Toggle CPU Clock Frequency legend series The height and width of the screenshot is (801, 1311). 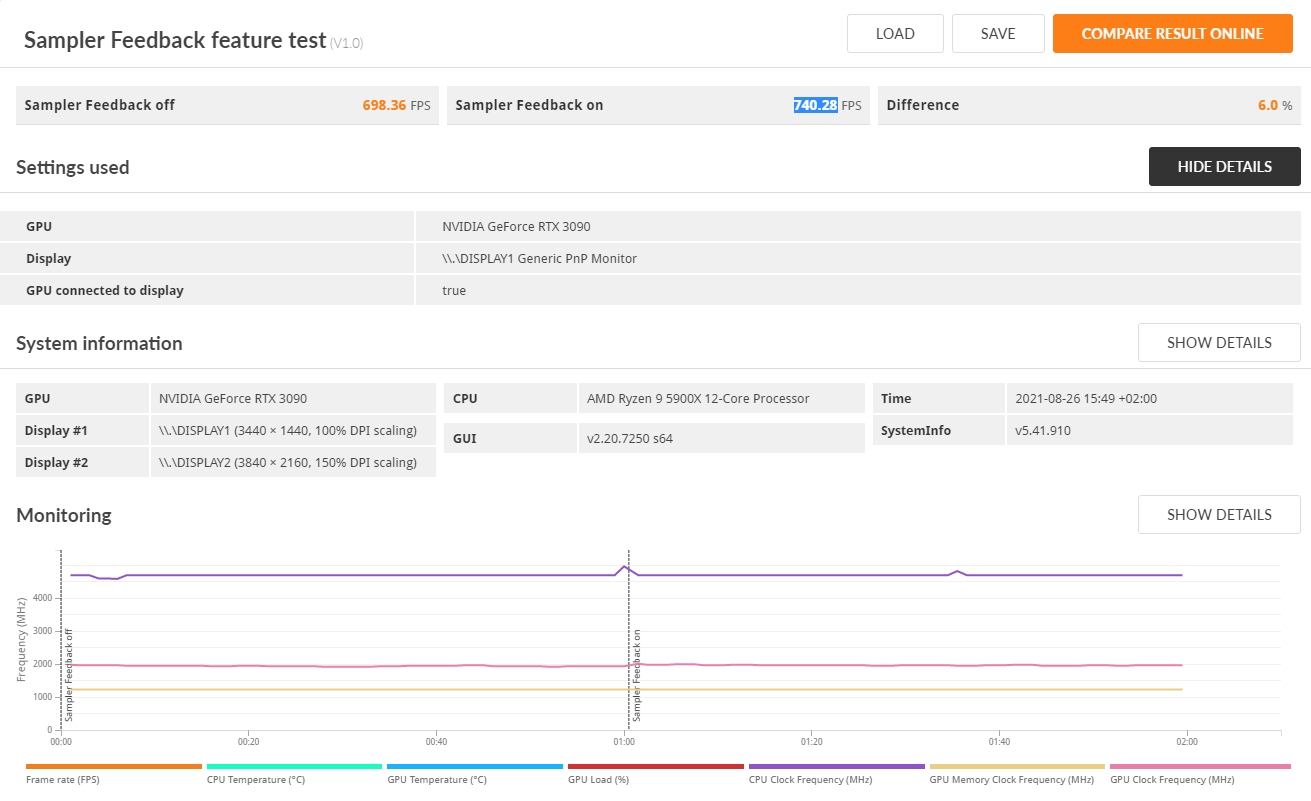(836, 775)
